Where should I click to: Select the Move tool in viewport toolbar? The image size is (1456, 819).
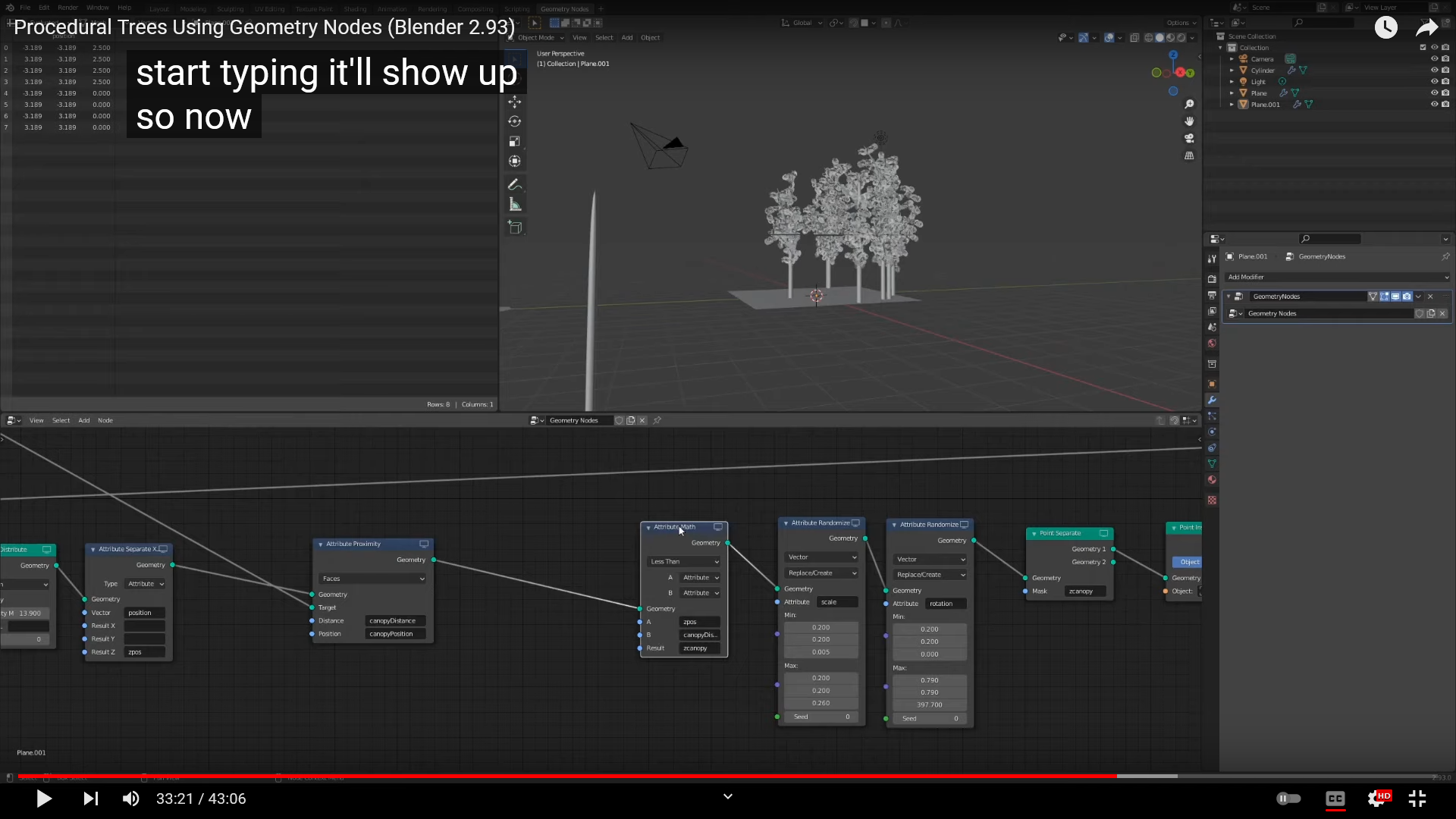[515, 102]
